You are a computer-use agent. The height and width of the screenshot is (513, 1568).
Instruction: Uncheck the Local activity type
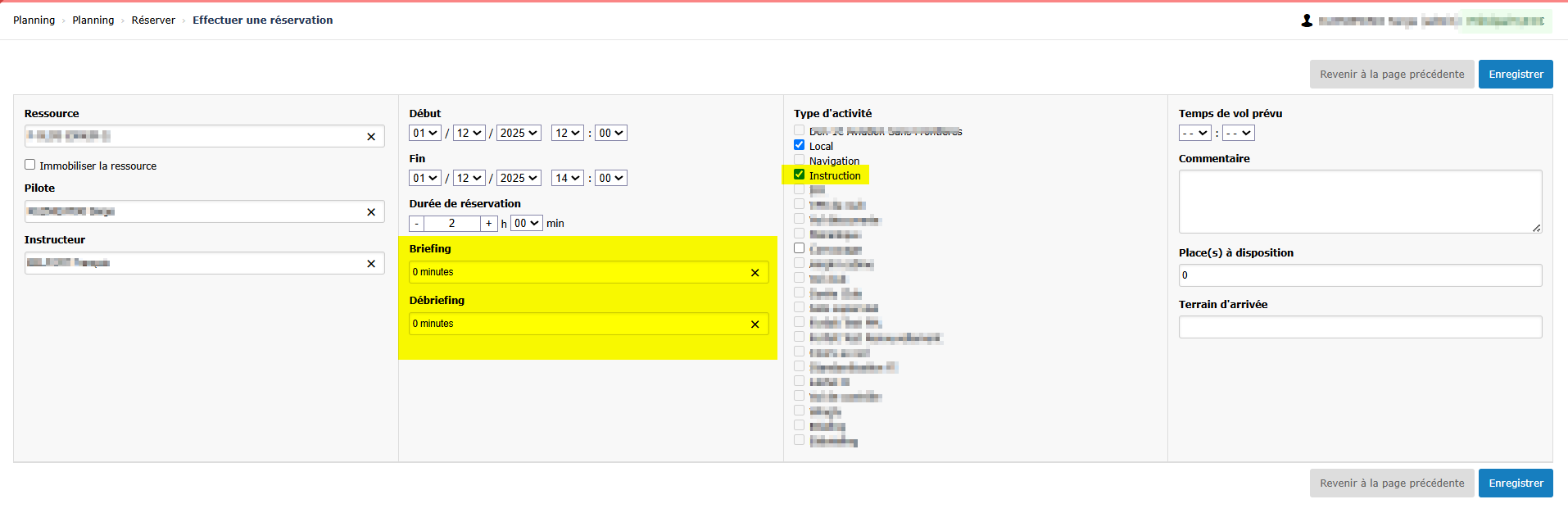pyautogui.click(x=799, y=145)
